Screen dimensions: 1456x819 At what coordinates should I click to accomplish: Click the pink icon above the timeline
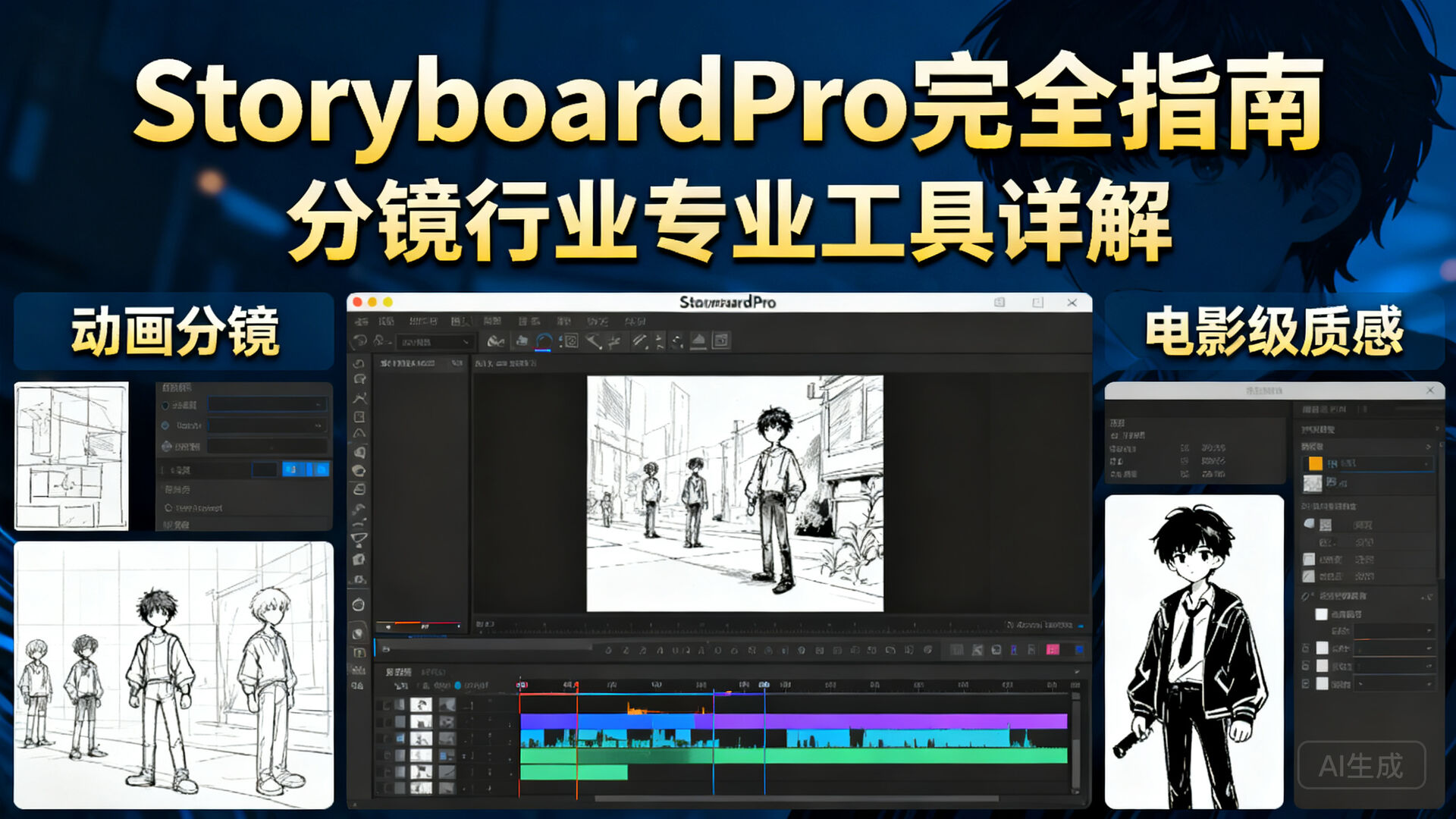1053,650
